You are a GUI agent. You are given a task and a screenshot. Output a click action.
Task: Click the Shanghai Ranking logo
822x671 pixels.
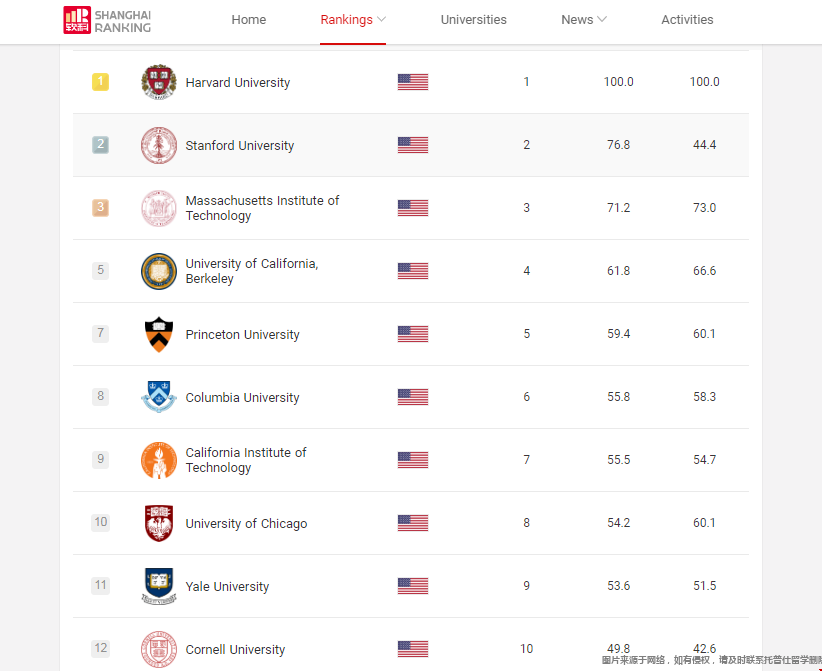(107, 20)
